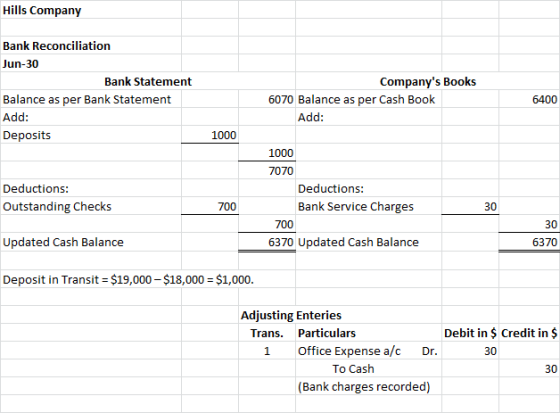Screen dimensions: 560x413
Task: Select the 1000 total below Deposits row
Action: (281, 153)
